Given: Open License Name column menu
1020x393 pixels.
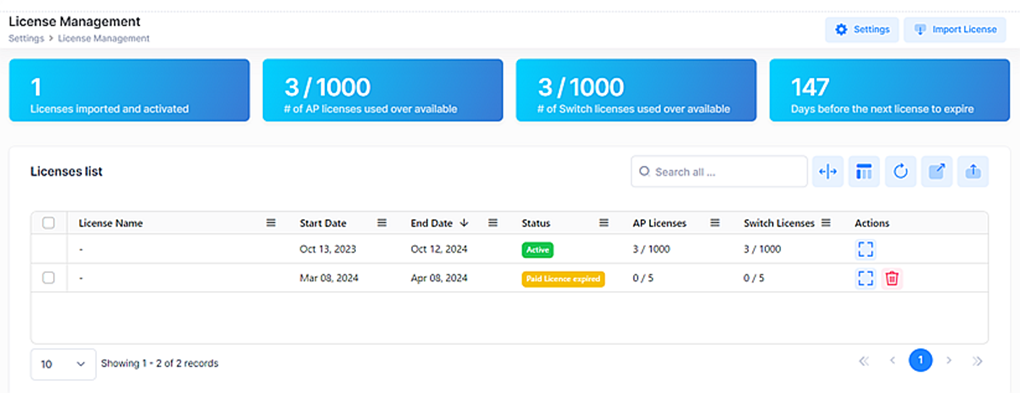Looking at the screenshot, I should pos(271,223).
